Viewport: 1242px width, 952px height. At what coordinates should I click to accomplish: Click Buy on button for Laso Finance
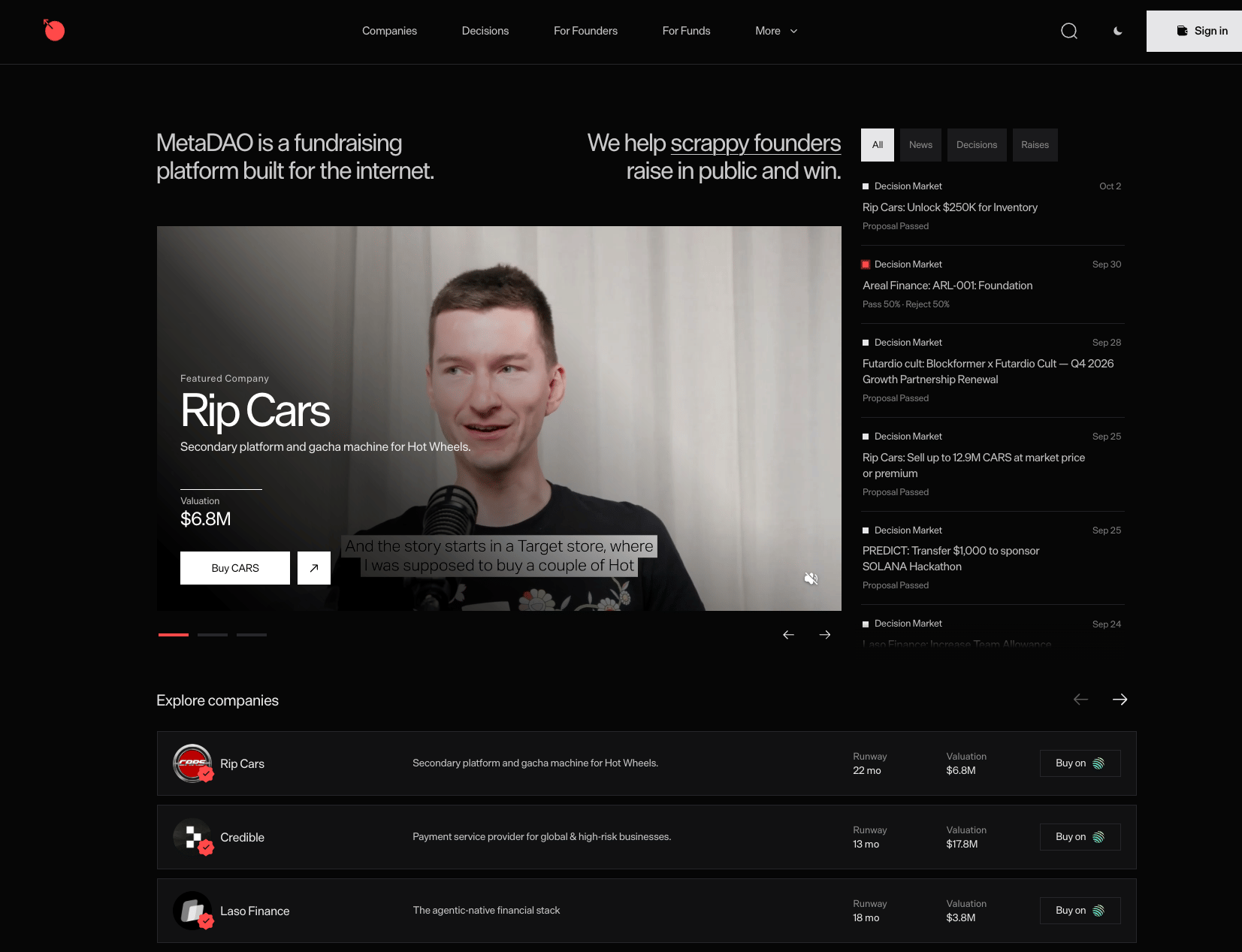1080,911
